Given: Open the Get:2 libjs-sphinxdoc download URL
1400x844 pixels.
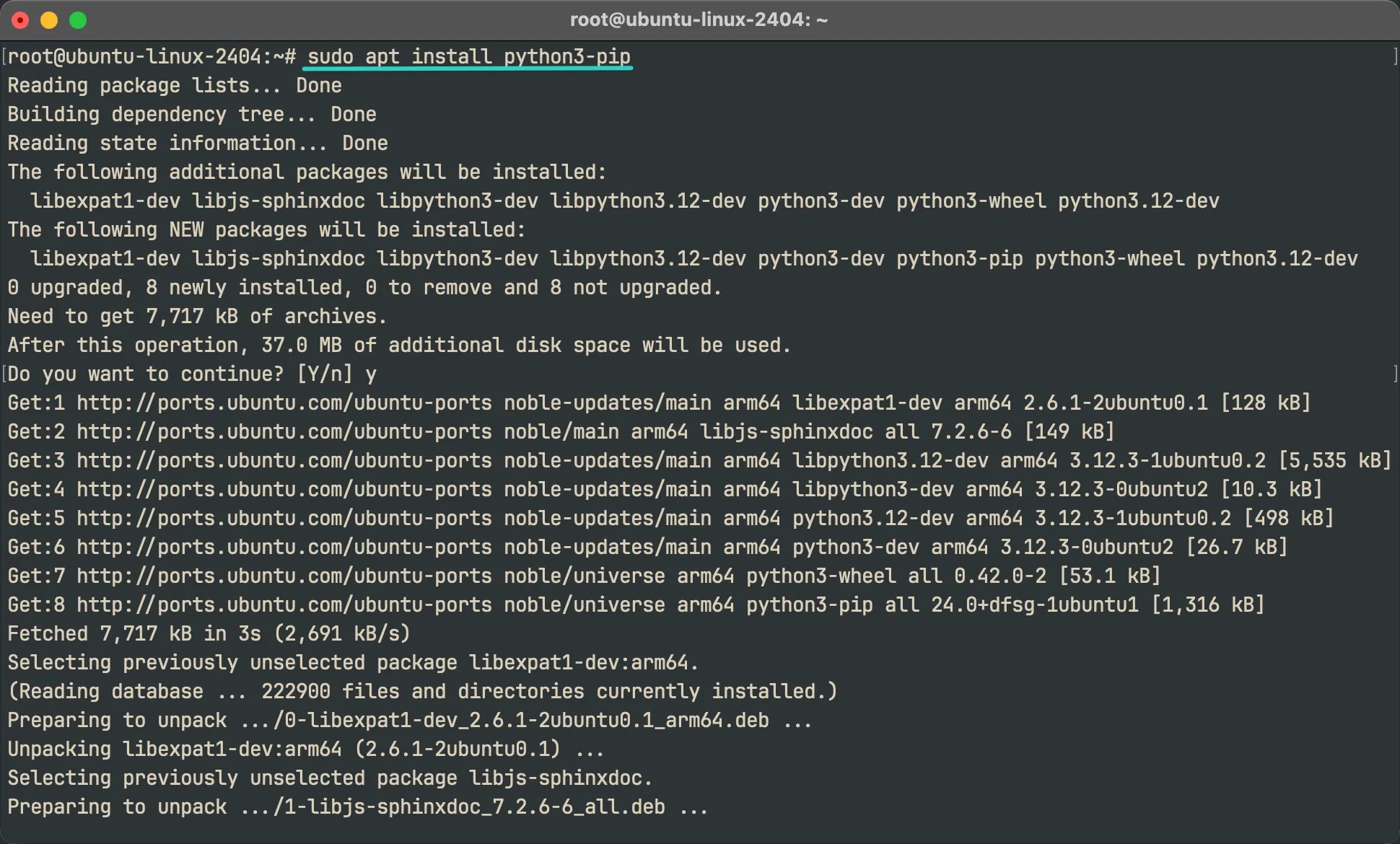Looking at the screenshot, I should [x=284, y=431].
